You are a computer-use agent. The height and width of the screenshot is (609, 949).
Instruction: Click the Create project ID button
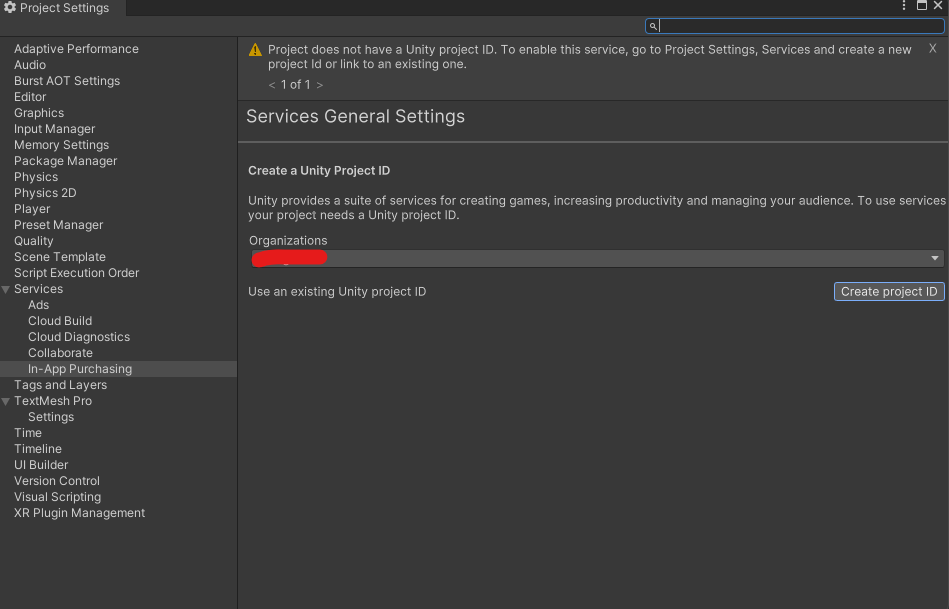(889, 291)
